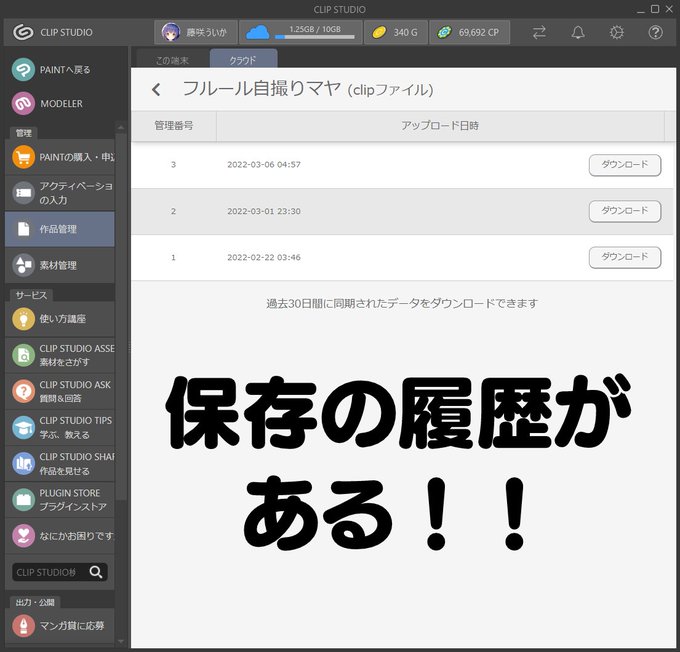Click the sidebar scroll up arrow

coord(121,128)
